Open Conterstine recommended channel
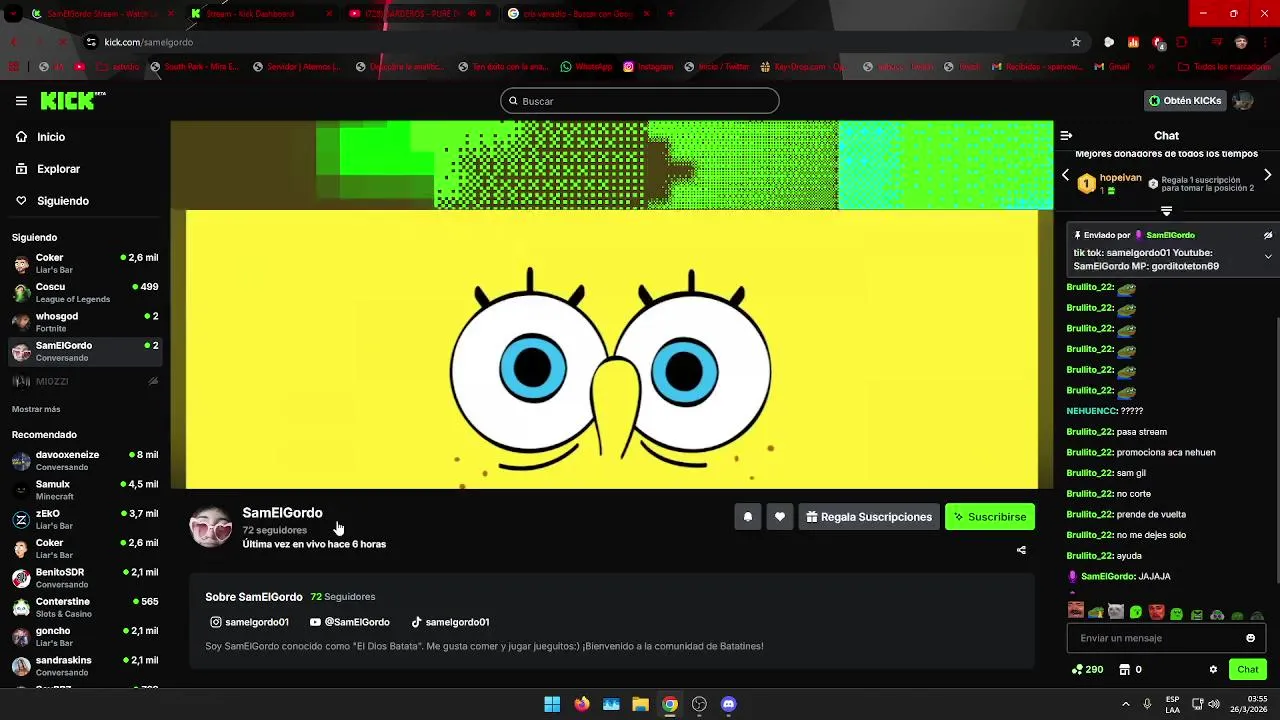 coord(85,607)
